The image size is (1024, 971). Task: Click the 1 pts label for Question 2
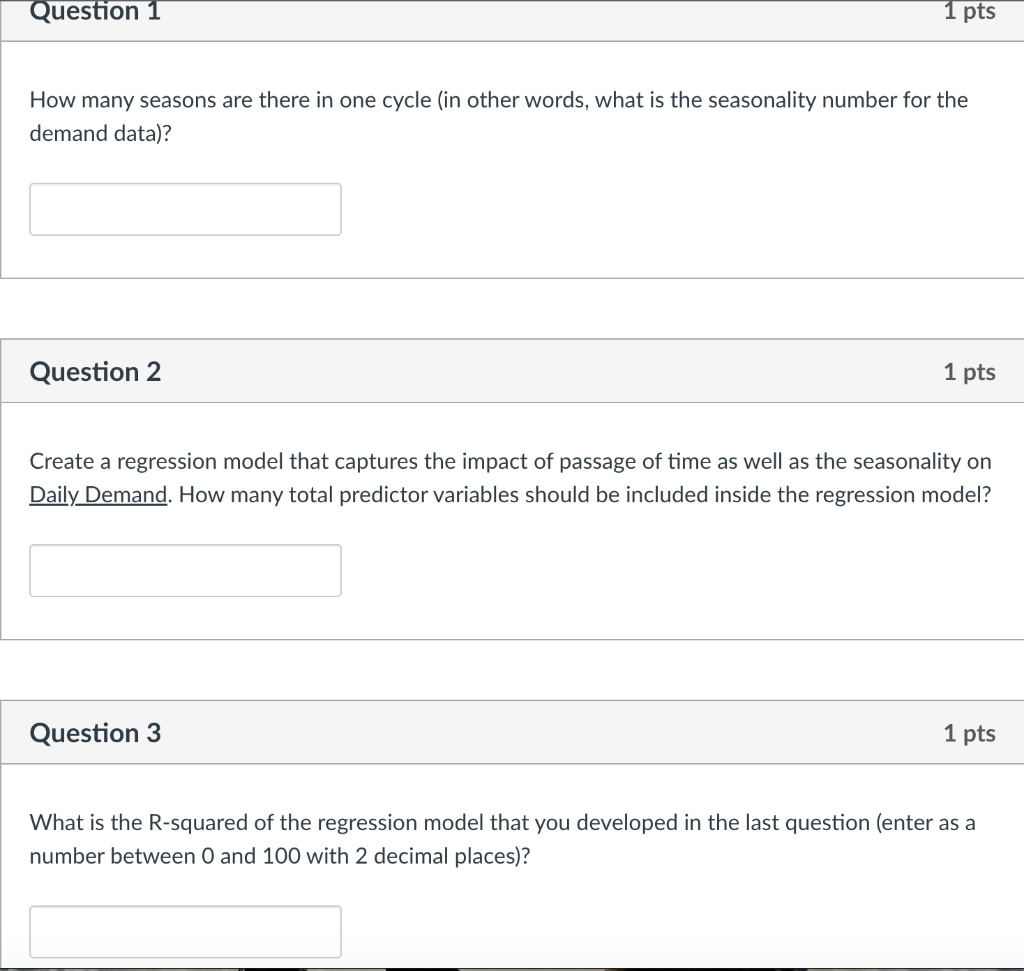click(969, 372)
